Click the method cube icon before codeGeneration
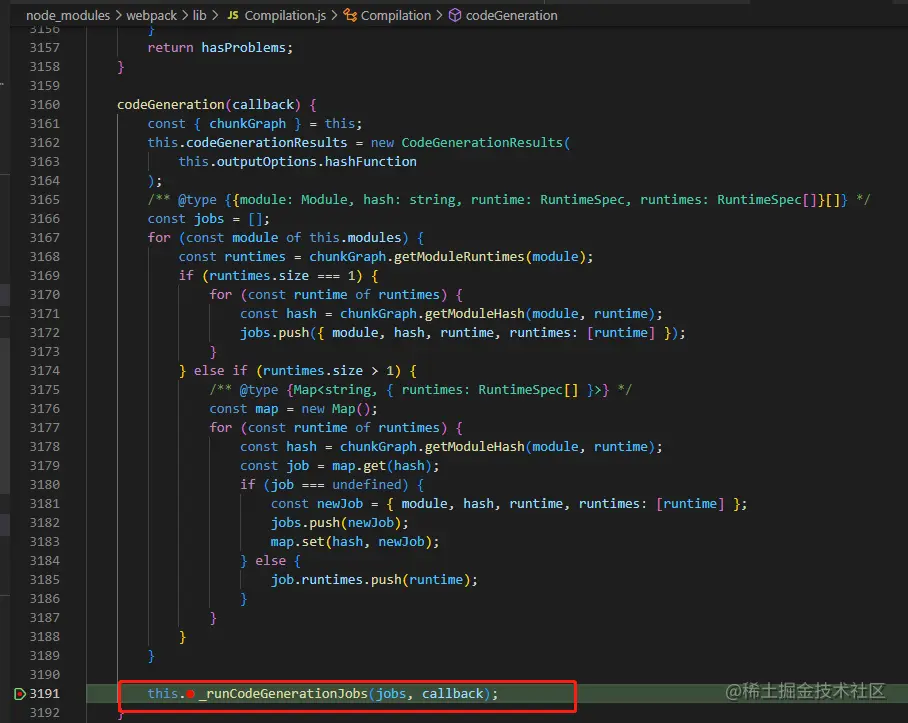 (x=455, y=16)
